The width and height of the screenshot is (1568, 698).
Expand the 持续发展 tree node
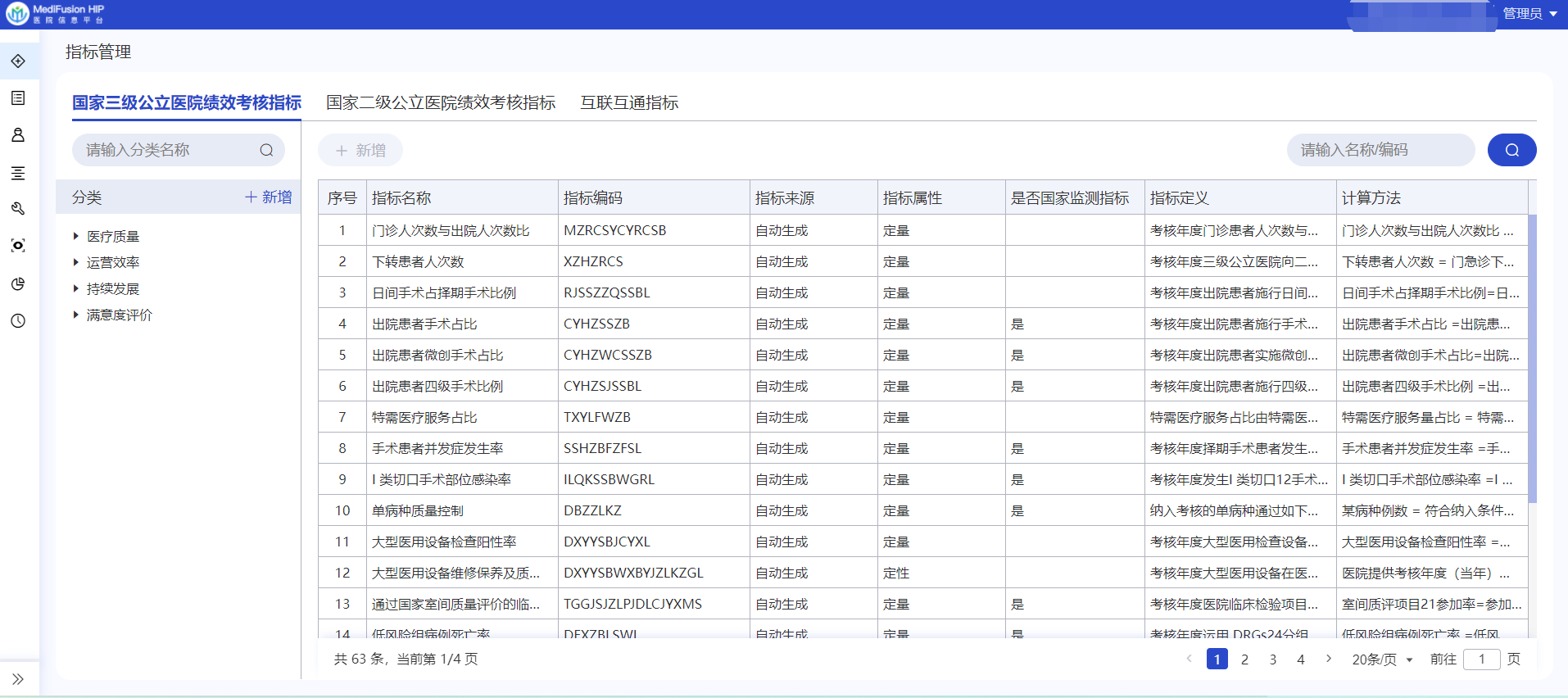click(x=76, y=288)
